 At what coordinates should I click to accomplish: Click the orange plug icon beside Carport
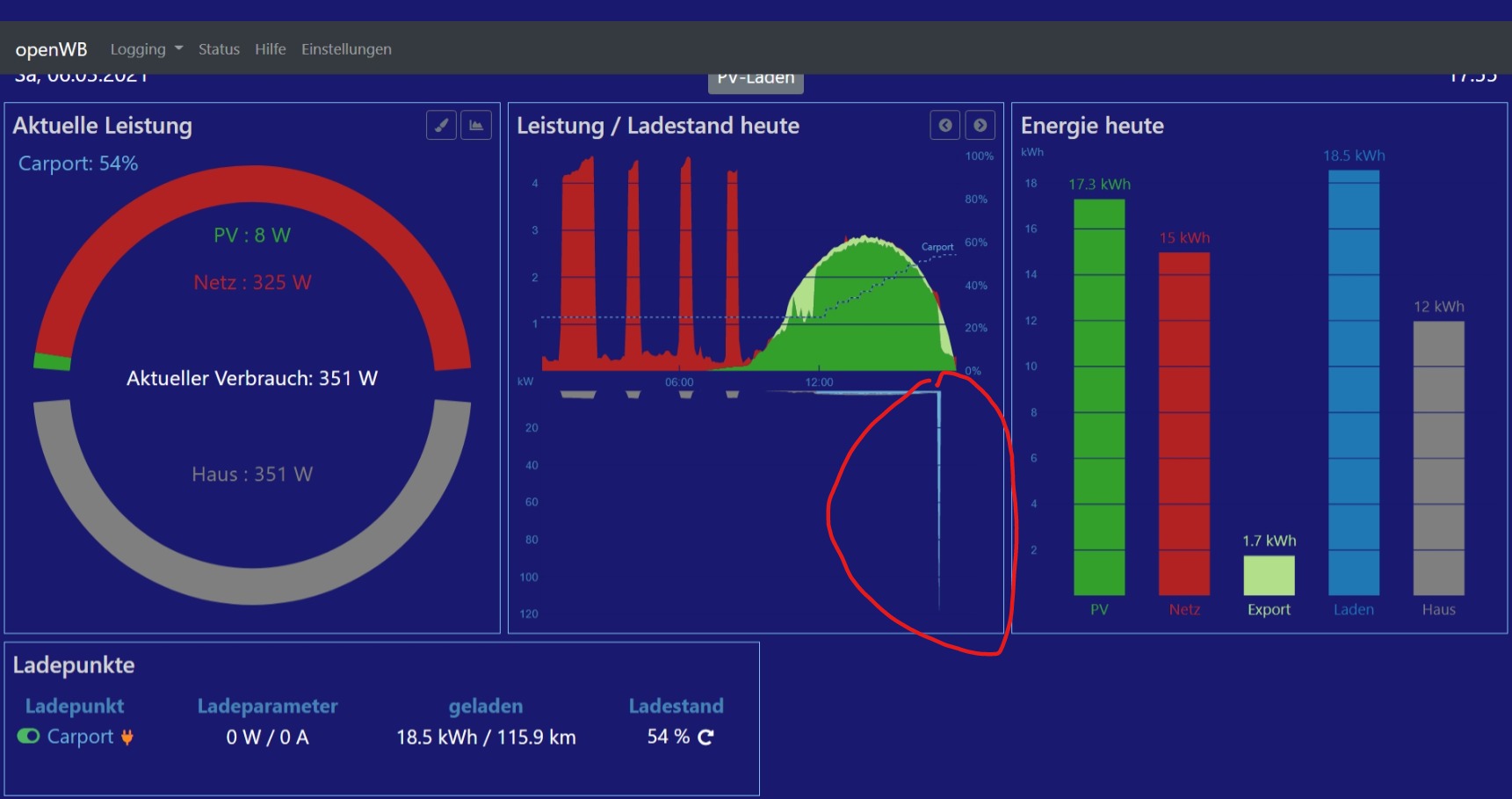click(x=127, y=737)
